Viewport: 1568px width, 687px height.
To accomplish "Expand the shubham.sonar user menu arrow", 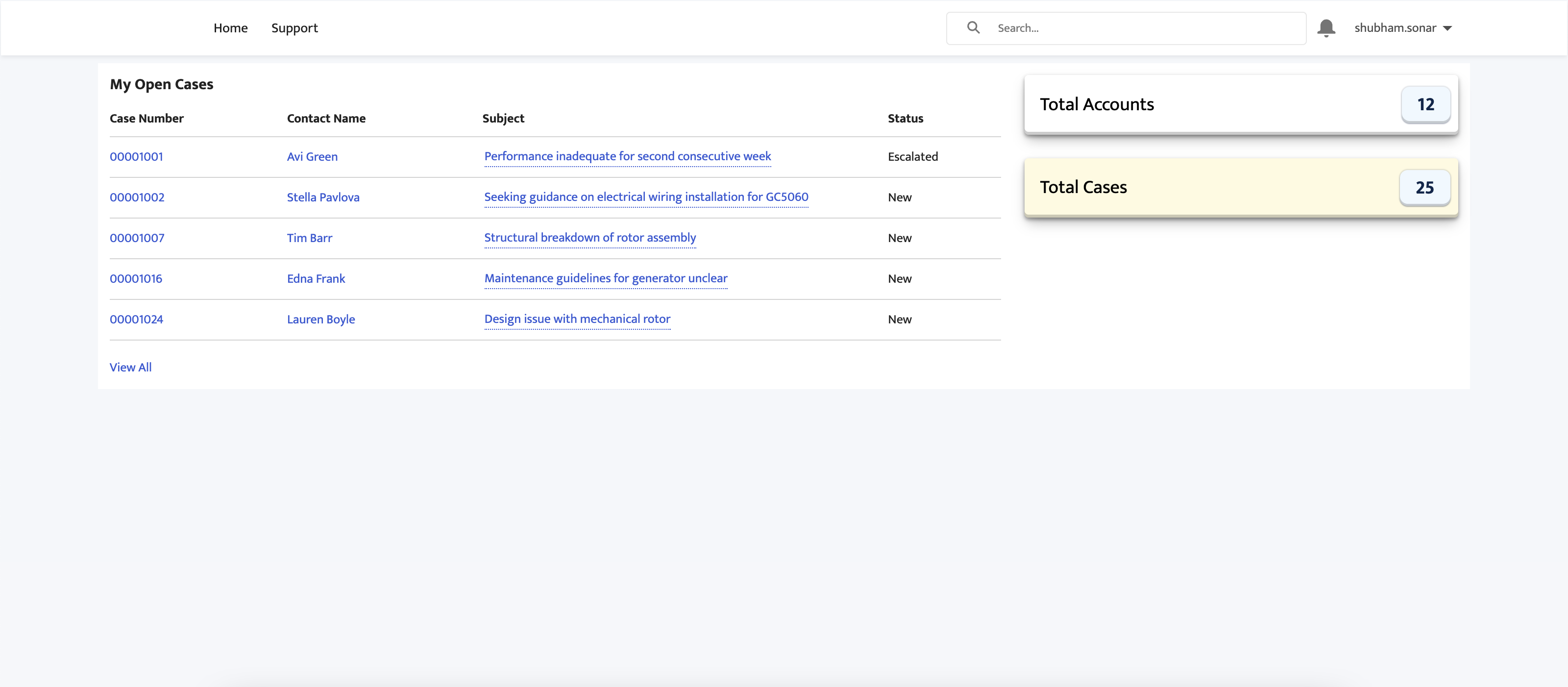I will [1447, 28].
